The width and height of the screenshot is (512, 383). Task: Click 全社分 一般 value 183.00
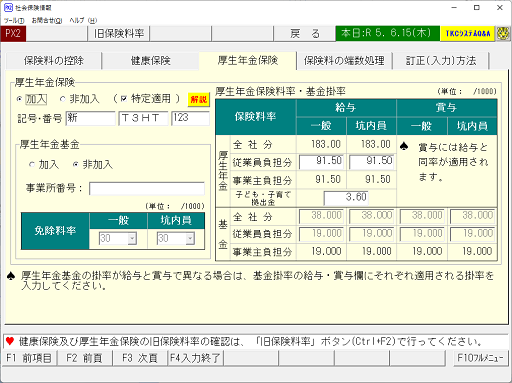point(326,144)
